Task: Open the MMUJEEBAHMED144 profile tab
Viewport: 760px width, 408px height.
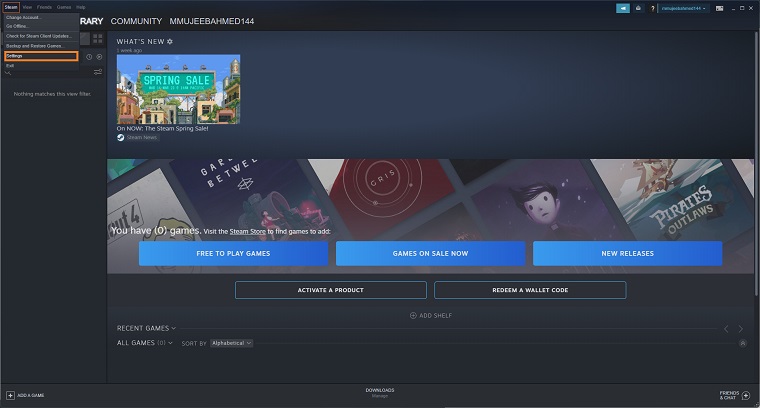Action: [211, 21]
